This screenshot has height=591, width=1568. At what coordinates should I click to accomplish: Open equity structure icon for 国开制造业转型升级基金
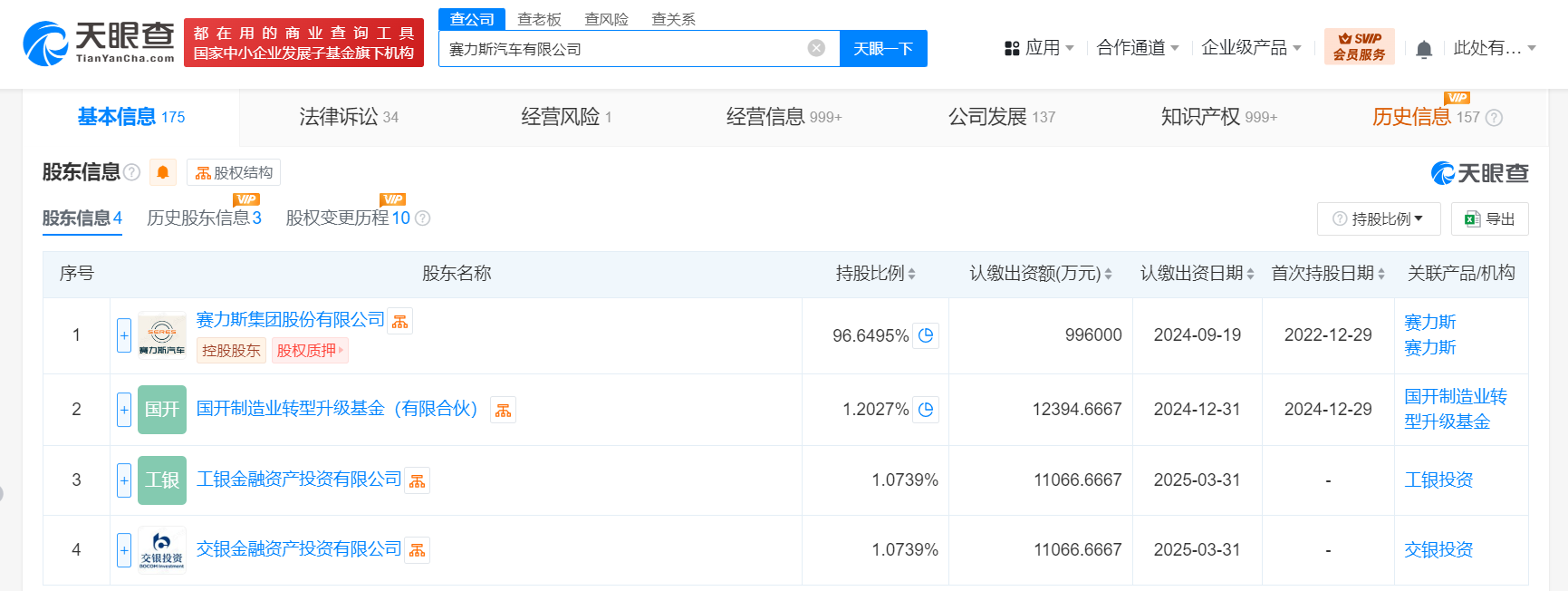pos(504,410)
